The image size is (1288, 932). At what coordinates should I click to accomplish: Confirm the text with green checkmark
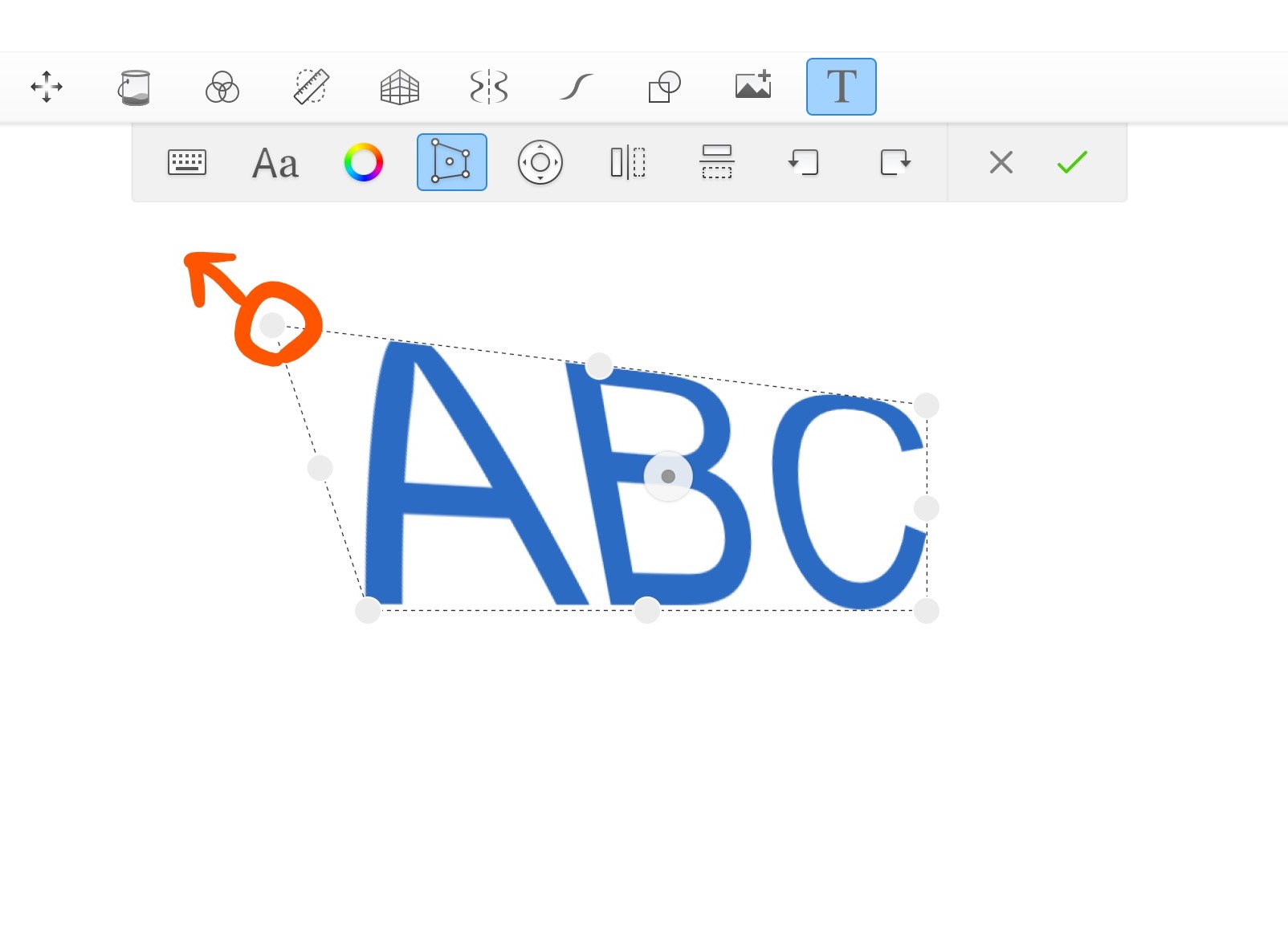click(1072, 162)
